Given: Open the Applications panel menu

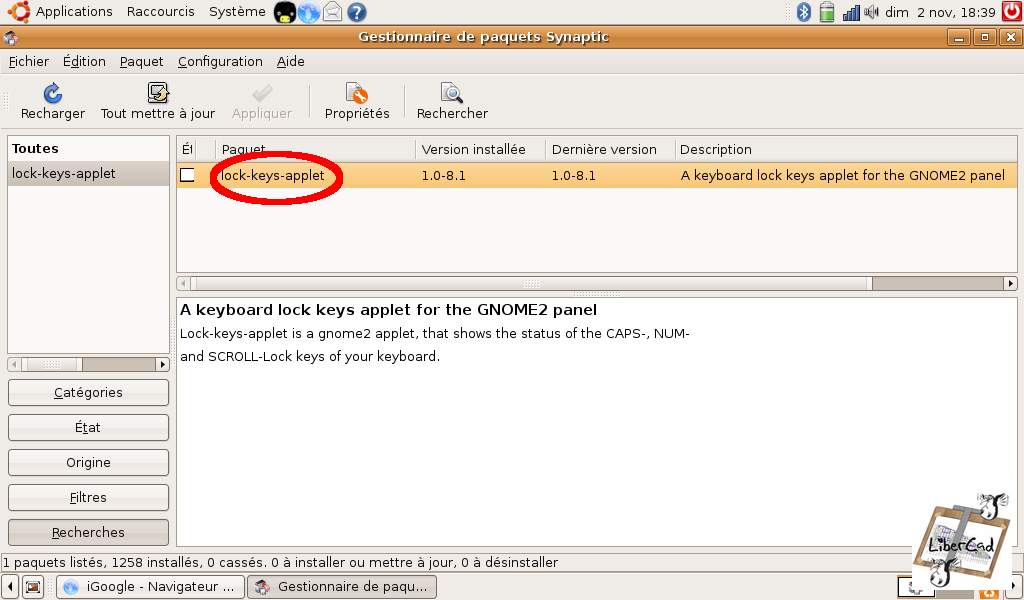Looking at the screenshot, I should (74, 12).
